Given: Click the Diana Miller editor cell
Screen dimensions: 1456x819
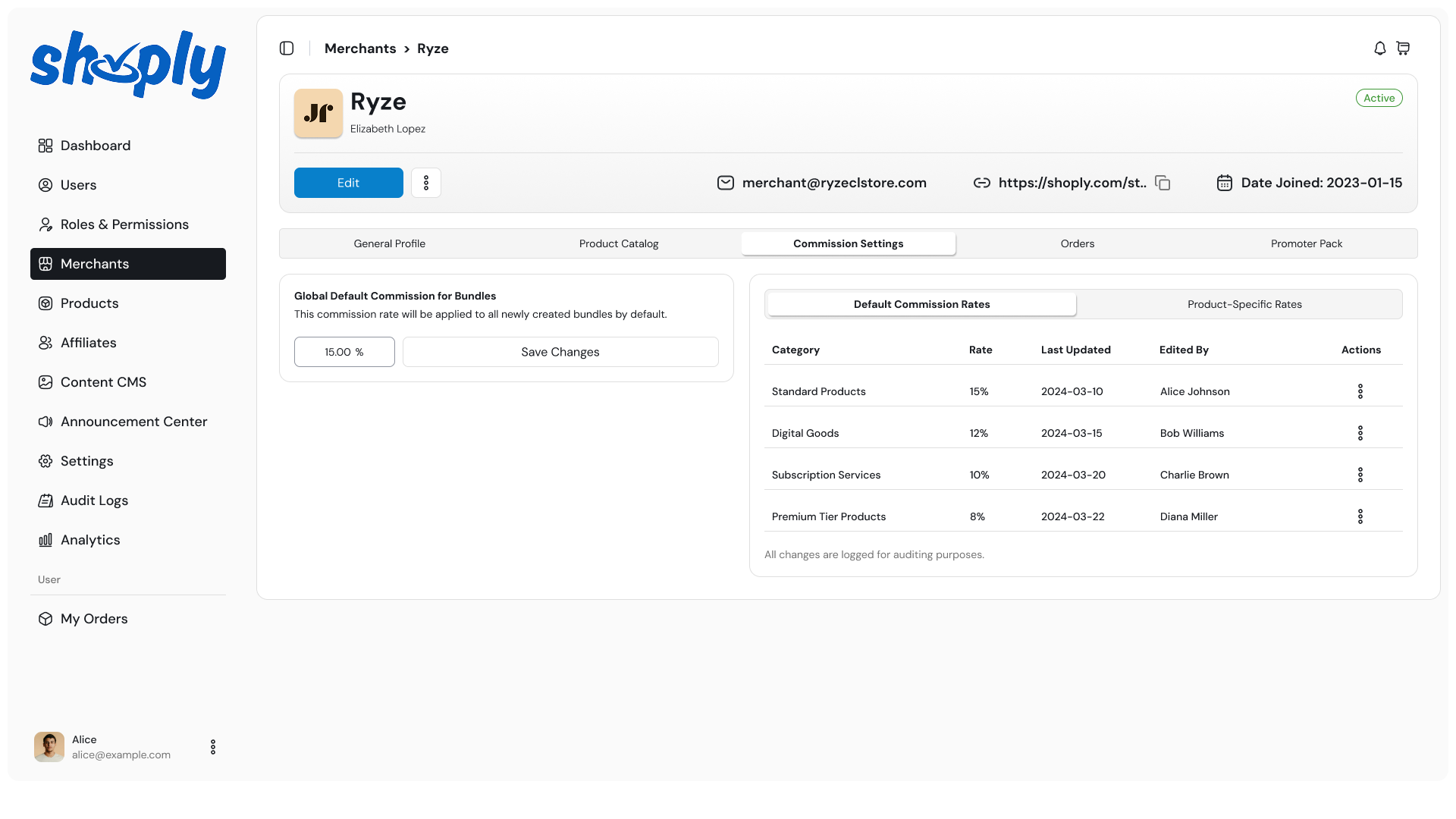Looking at the screenshot, I should click(1189, 516).
